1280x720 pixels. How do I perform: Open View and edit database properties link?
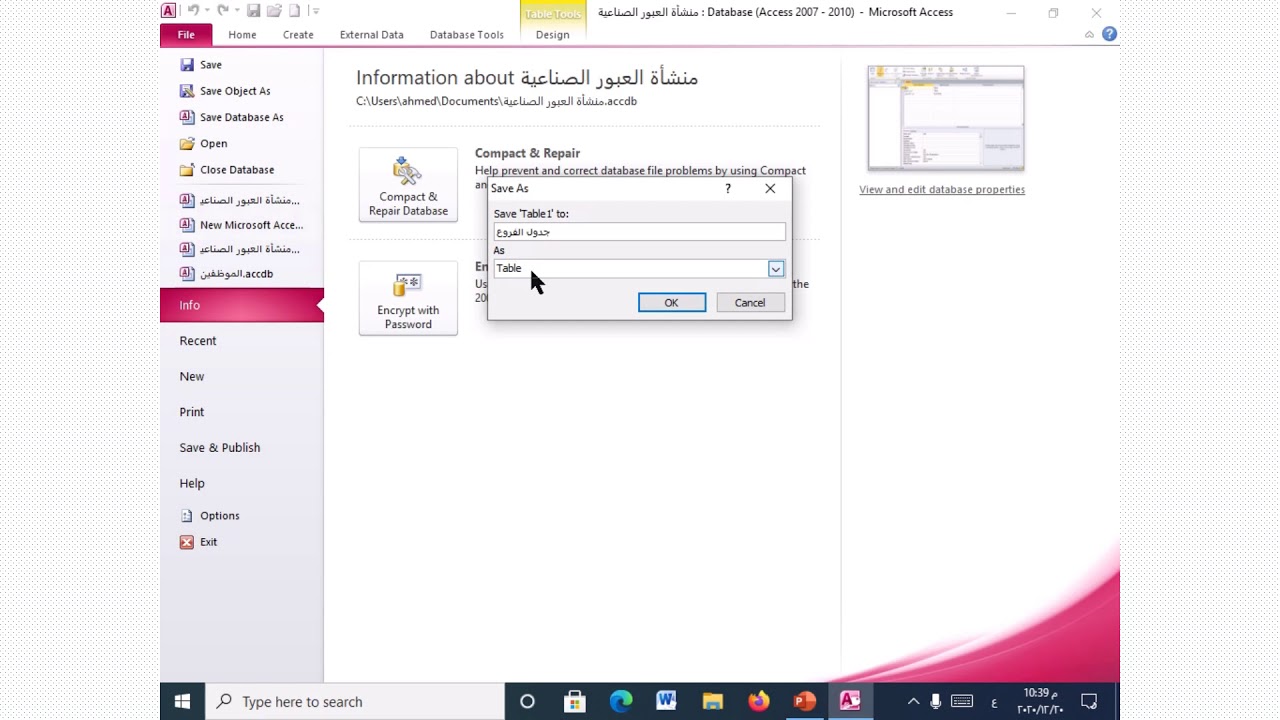[942, 190]
